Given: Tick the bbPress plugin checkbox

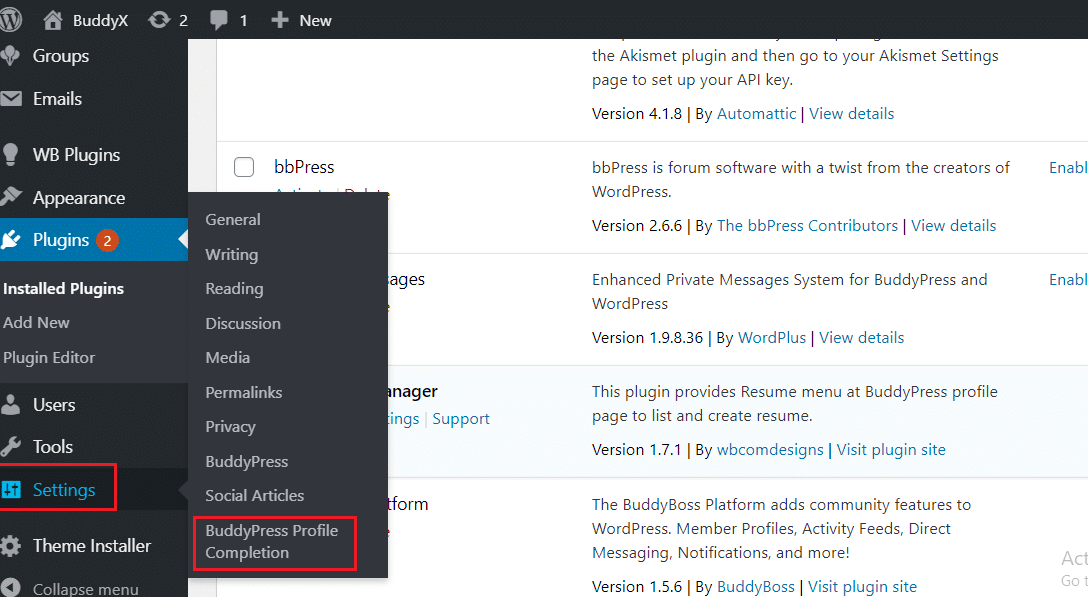Looking at the screenshot, I should [244, 167].
